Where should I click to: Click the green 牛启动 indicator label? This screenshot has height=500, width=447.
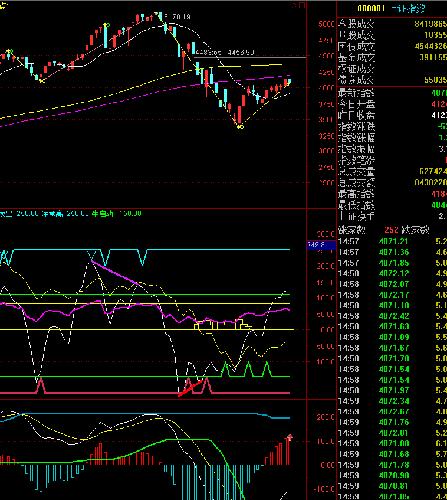click(x=102, y=213)
